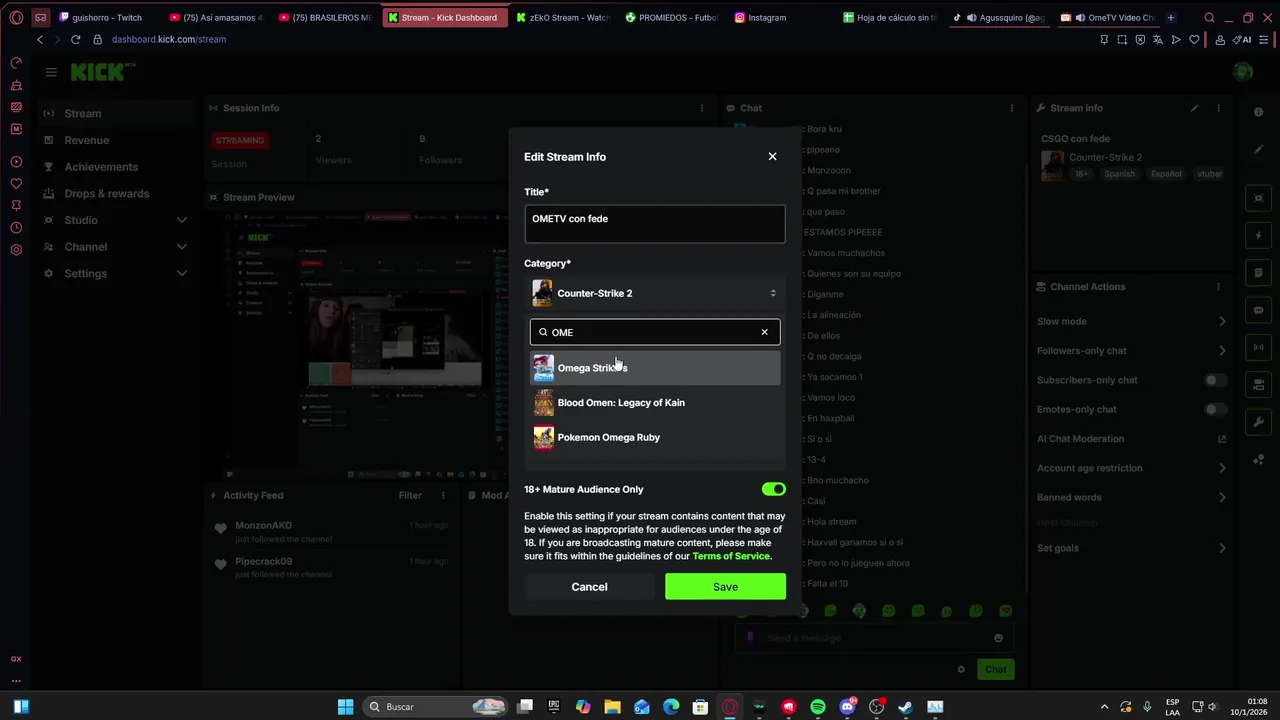Open Activity Feed Filter
The width and height of the screenshot is (1280, 720).
pyautogui.click(x=410, y=495)
